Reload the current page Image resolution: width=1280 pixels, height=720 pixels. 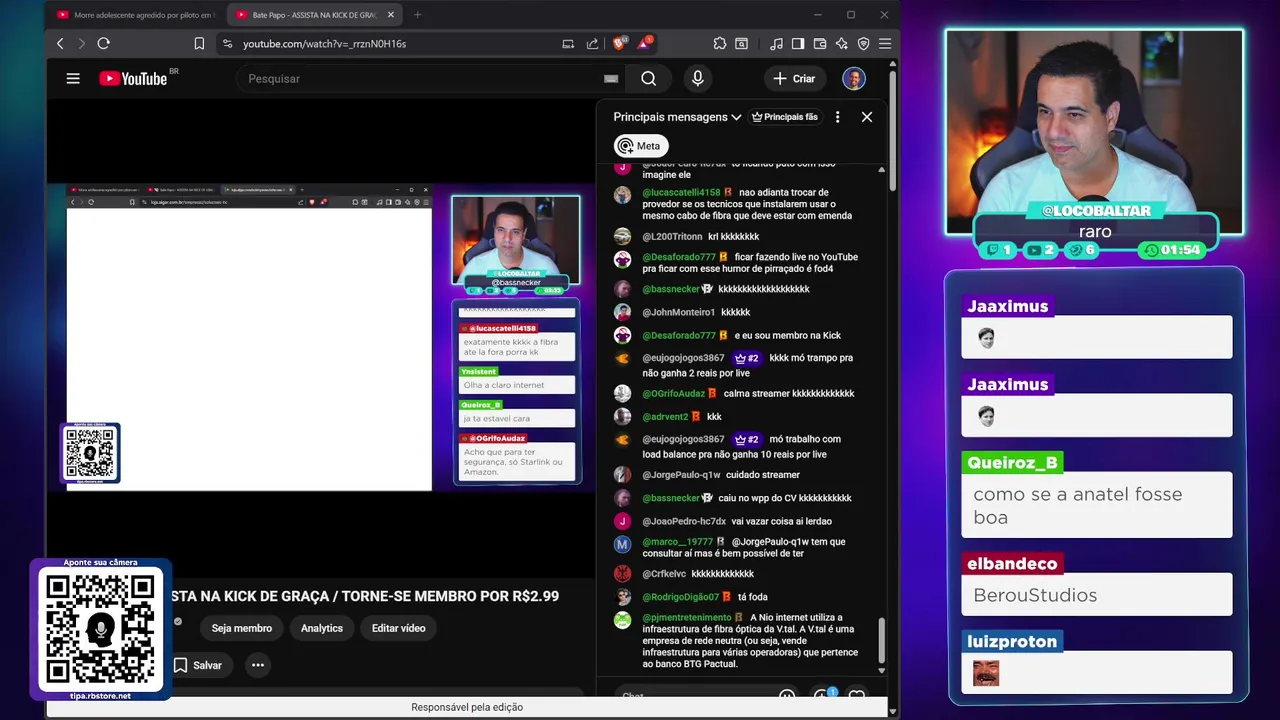coord(103,44)
